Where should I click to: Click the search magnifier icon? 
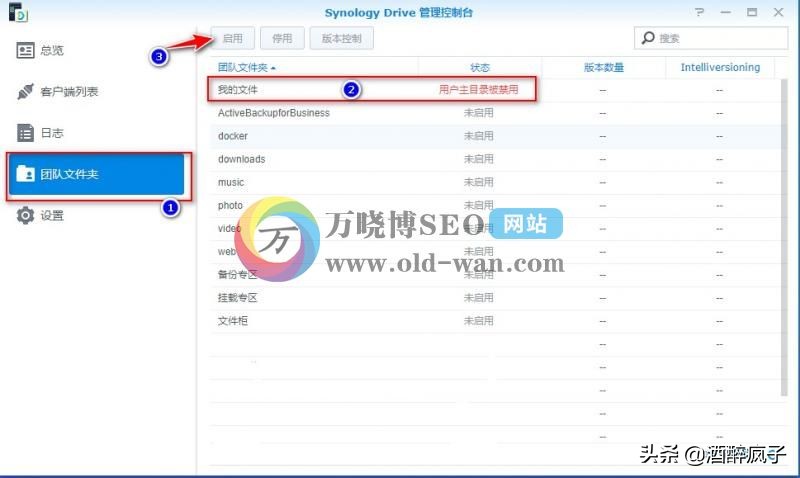648,38
